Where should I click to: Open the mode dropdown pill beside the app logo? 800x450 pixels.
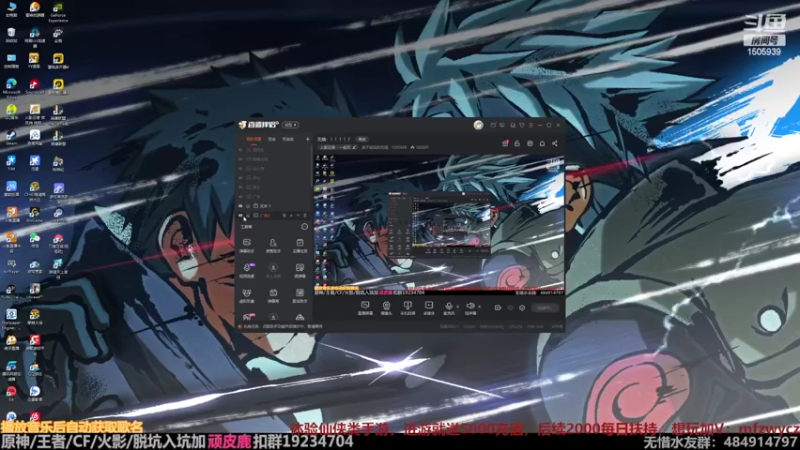(290, 125)
